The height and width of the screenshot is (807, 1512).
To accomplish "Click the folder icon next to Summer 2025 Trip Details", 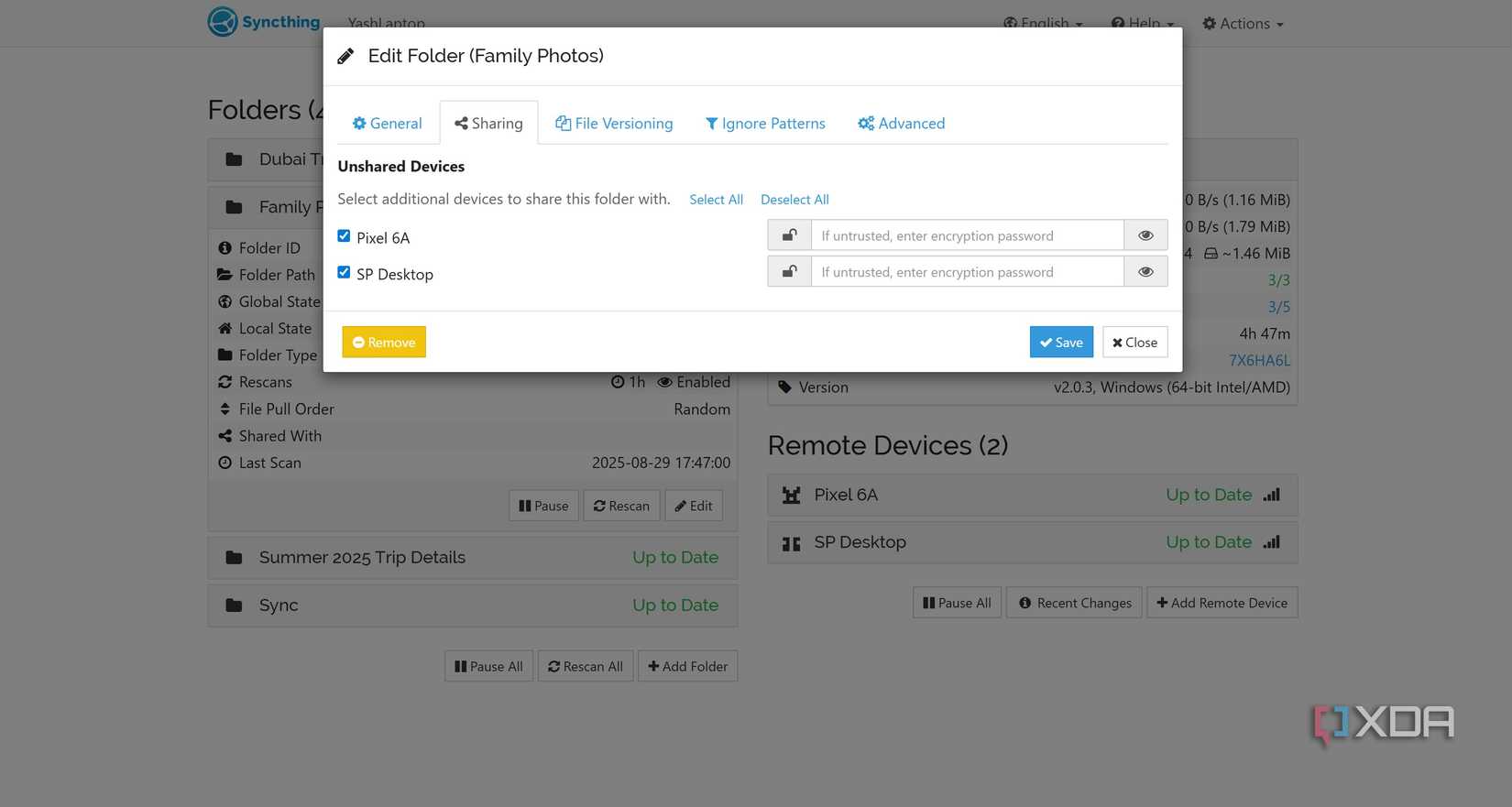I will [x=235, y=558].
